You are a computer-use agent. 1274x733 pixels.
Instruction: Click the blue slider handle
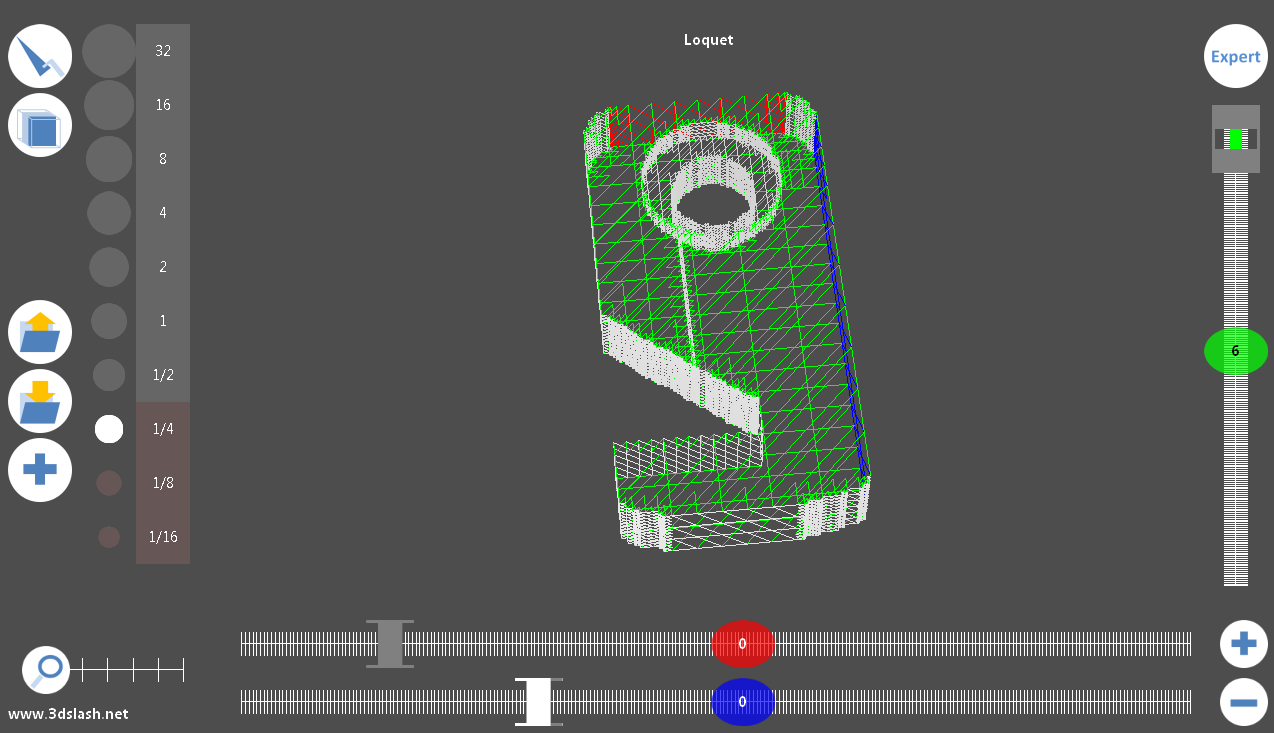pyautogui.click(x=742, y=702)
